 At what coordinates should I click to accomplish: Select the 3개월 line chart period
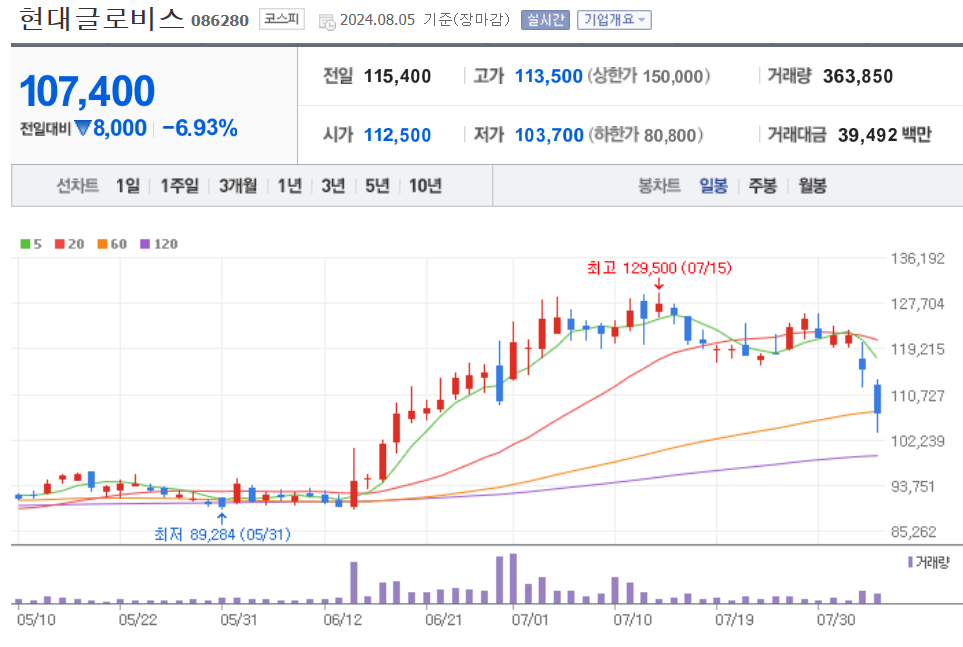pyautogui.click(x=238, y=186)
